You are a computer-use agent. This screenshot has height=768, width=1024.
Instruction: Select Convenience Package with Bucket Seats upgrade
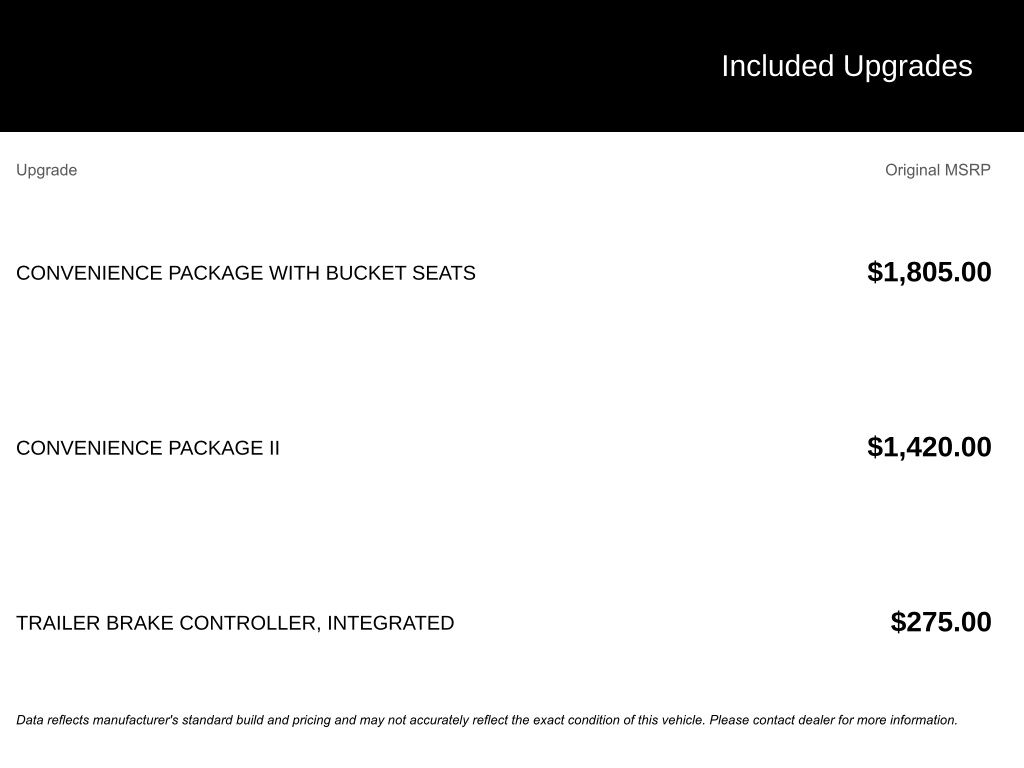click(x=245, y=273)
